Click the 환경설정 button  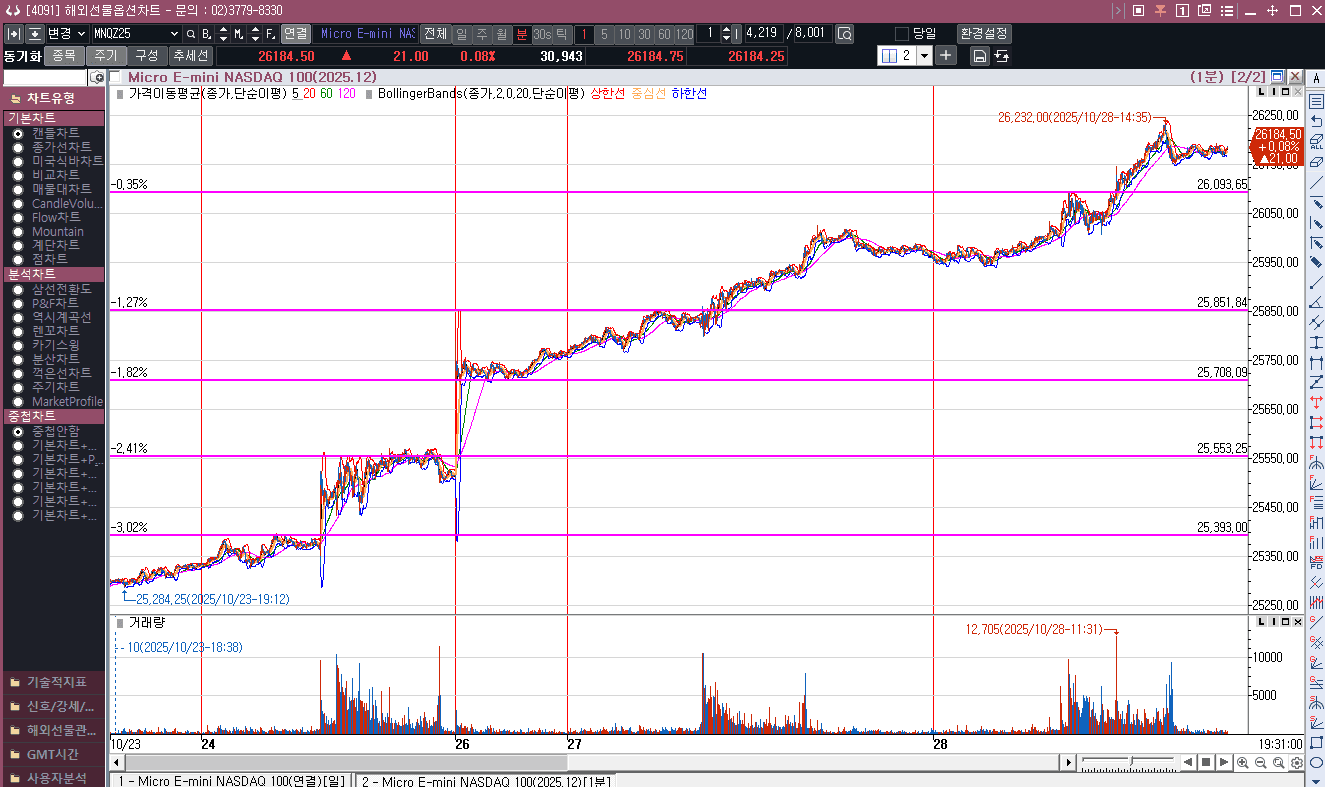(984, 34)
